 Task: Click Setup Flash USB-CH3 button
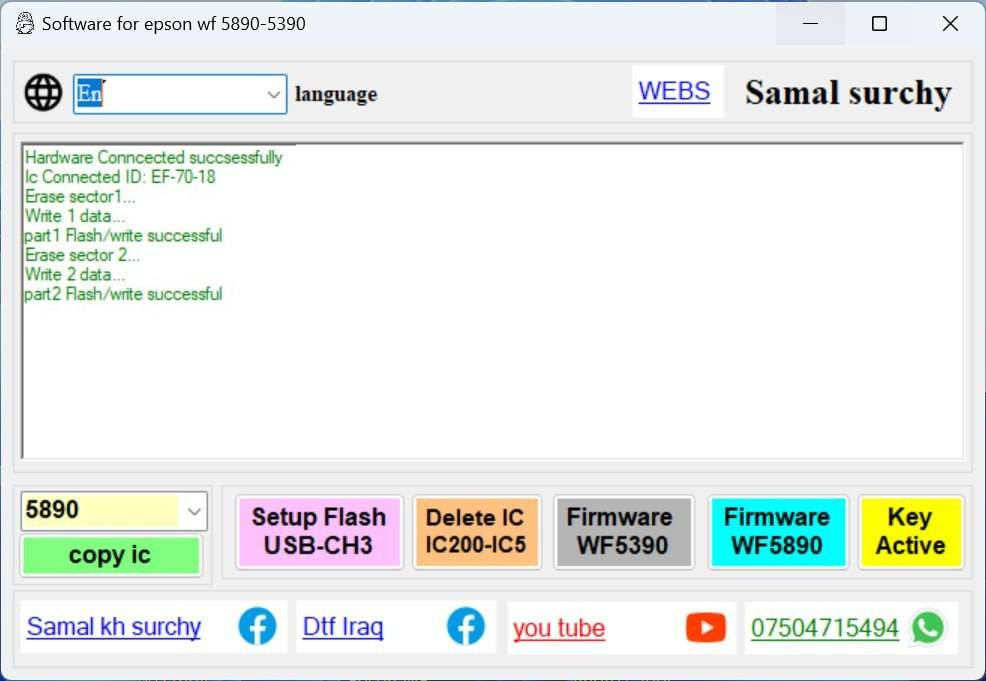(x=319, y=531)
